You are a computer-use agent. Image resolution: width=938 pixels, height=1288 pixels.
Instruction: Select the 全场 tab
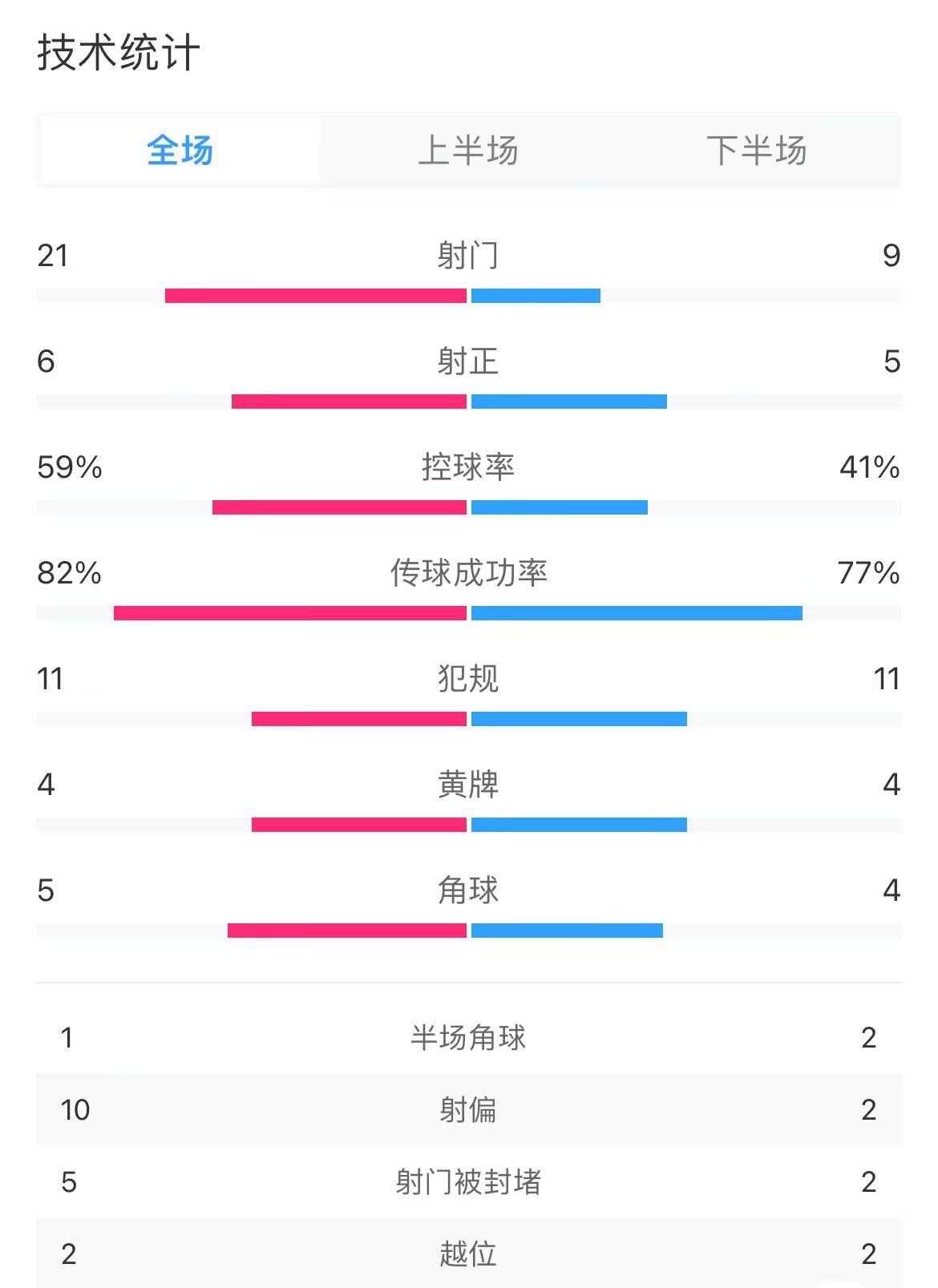tap(180, 151)
